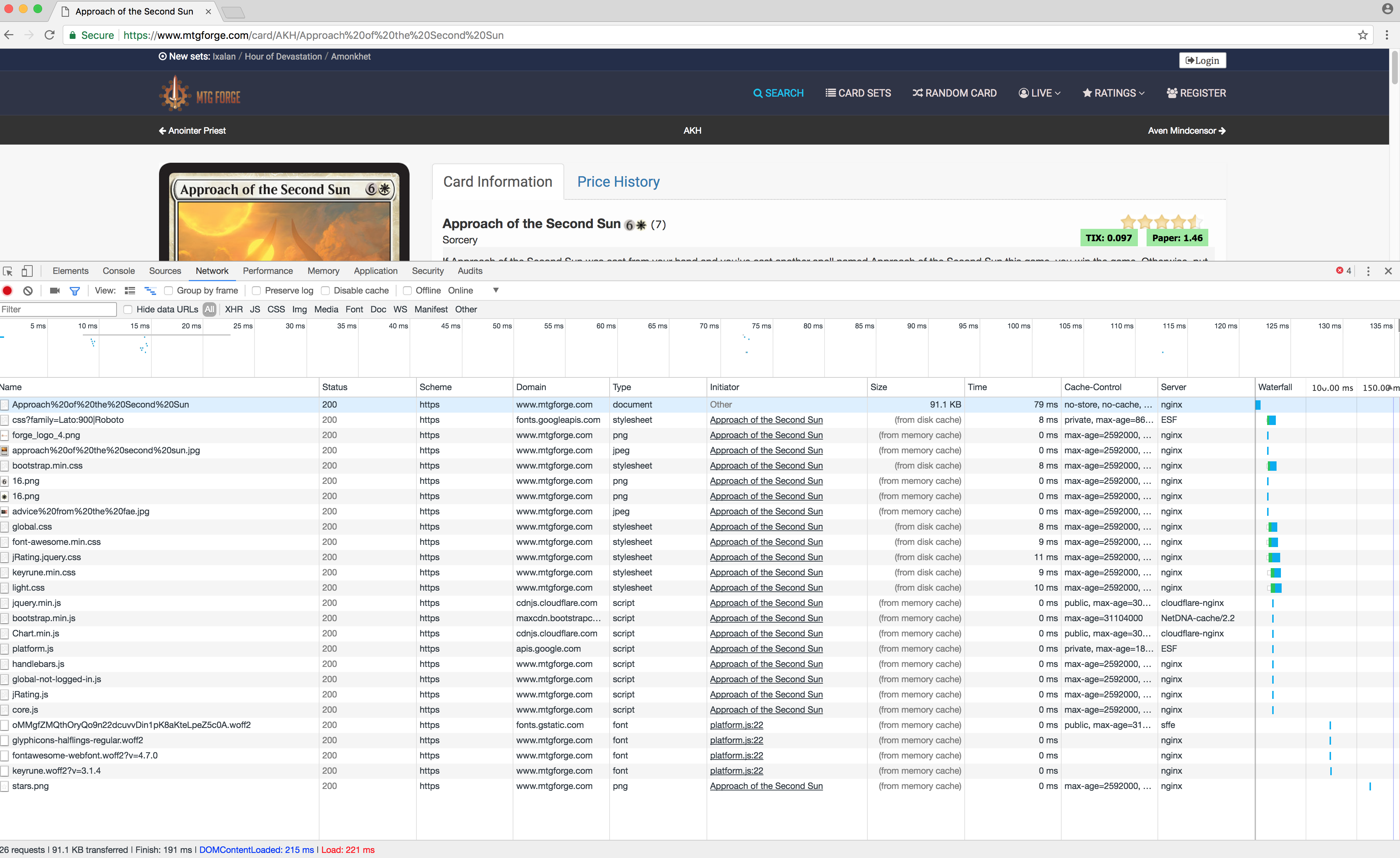Filter requests by XHR type
This screenshot has height=858, width=1400.
point(233,309)
